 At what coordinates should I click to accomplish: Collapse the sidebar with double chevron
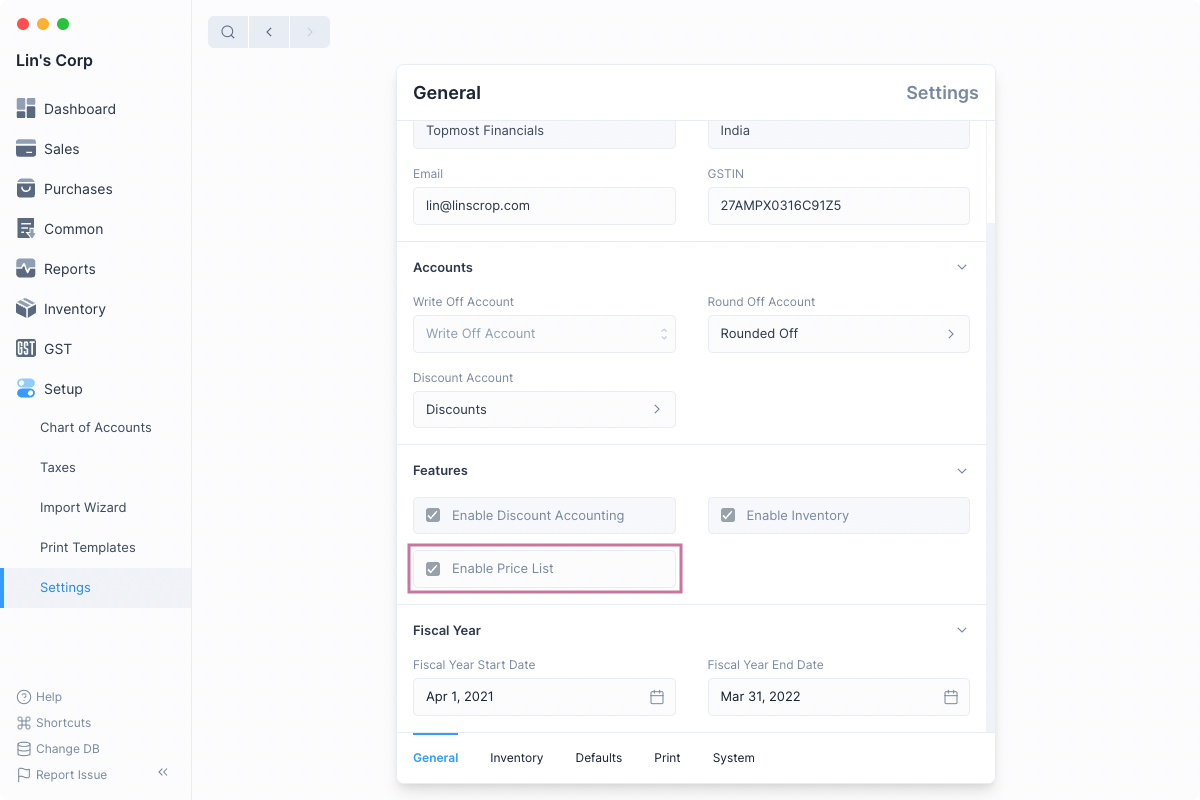(x=163, y=773)
